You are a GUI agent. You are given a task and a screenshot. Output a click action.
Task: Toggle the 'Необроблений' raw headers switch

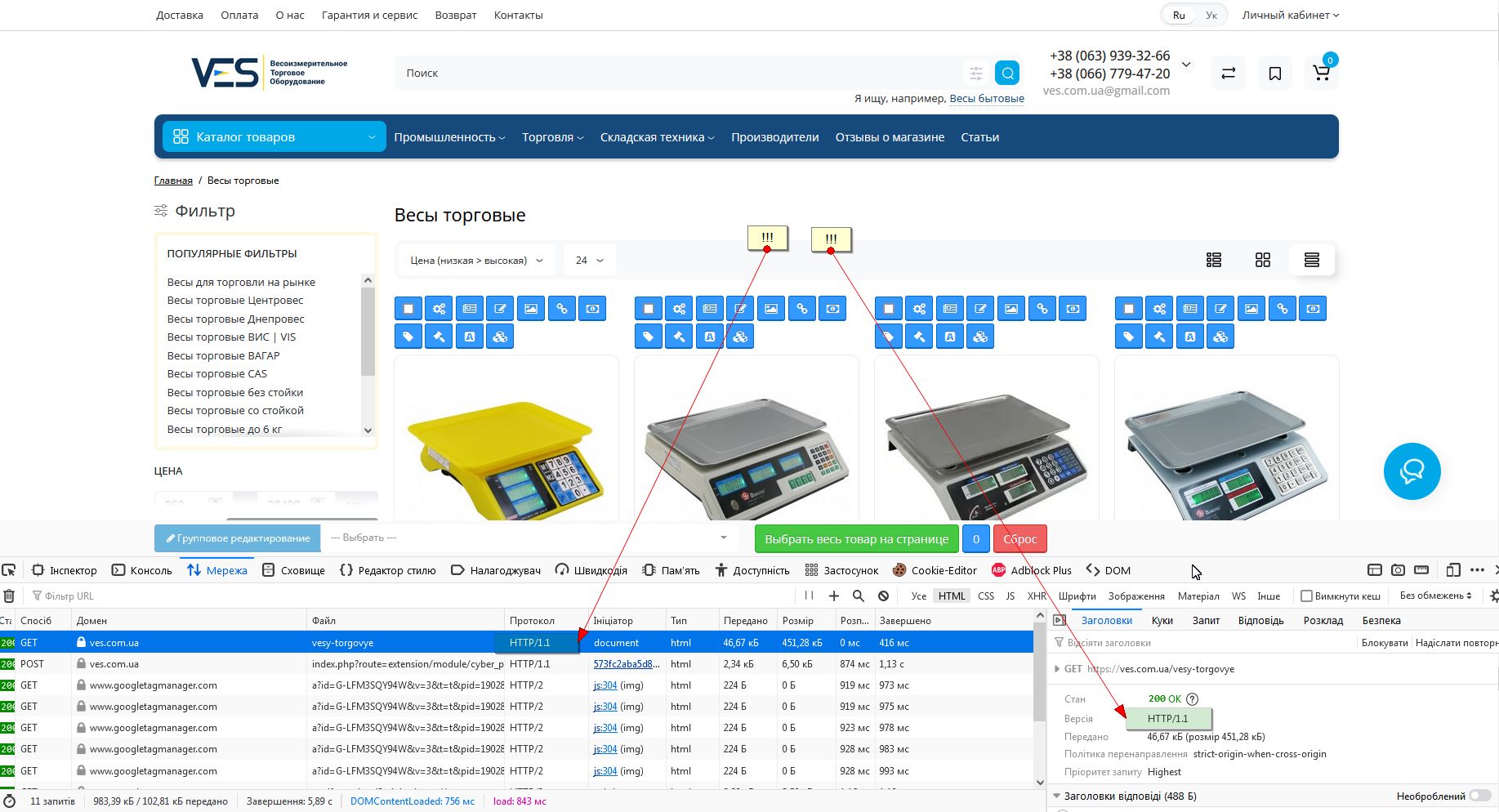tap(1479, 796)
